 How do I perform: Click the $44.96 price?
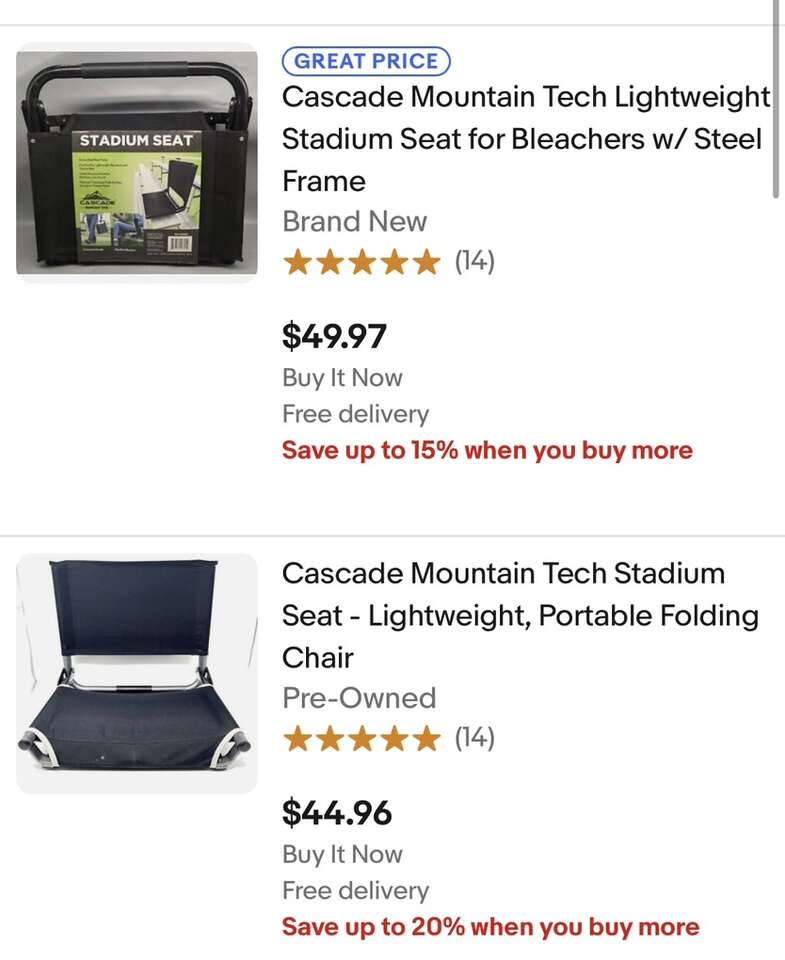click(x=337, y=813)
